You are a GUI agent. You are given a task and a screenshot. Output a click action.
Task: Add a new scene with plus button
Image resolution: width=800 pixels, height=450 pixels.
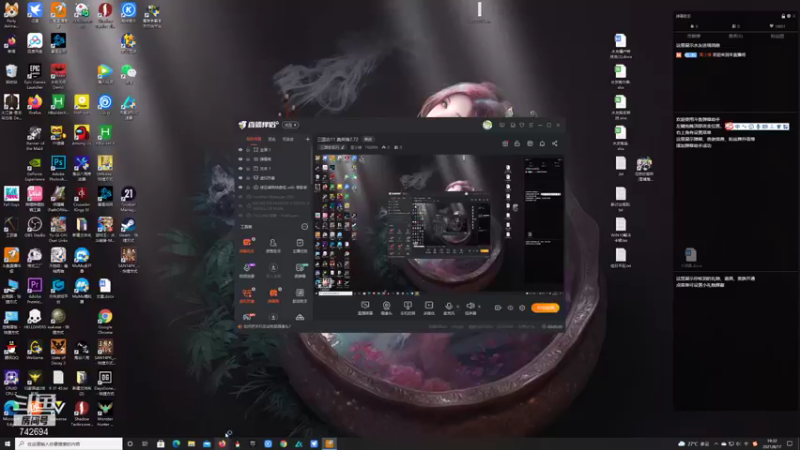[307, 139]
